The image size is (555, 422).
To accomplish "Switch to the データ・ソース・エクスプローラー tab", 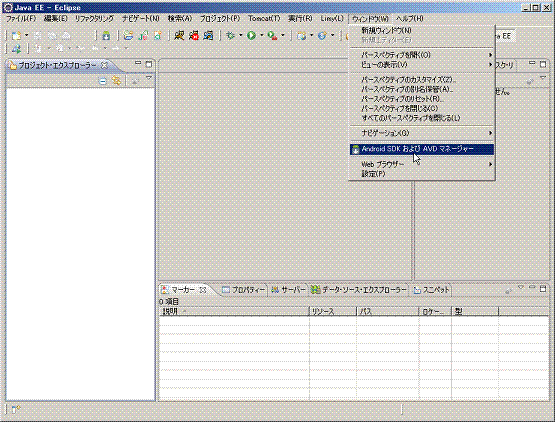I will (359, 290).
